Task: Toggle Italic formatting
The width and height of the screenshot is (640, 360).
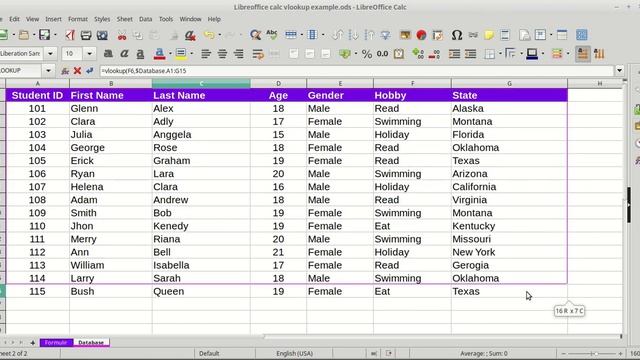Action: tap(124, 54)
